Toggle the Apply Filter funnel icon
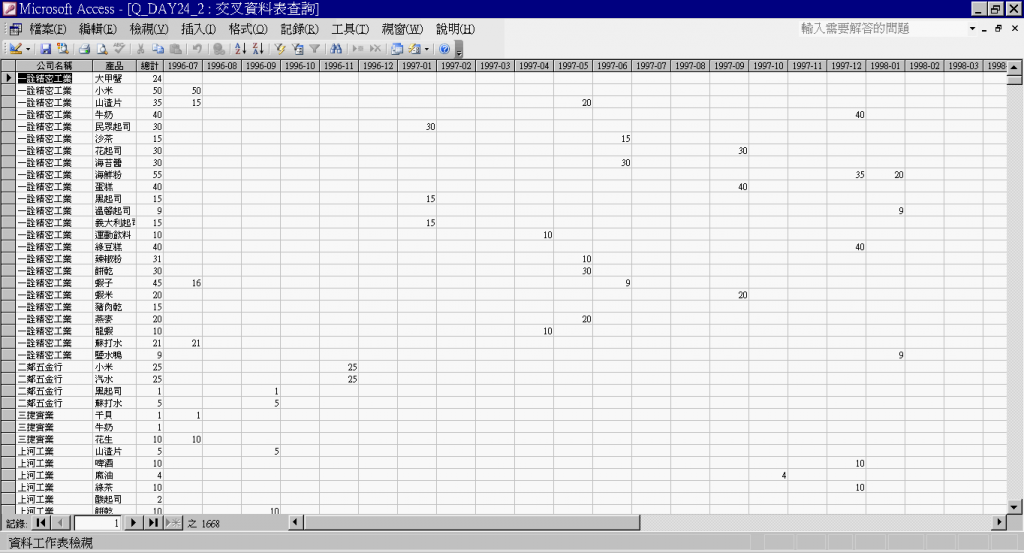This screenshot has width=1024, height=553. pos(315,49)
